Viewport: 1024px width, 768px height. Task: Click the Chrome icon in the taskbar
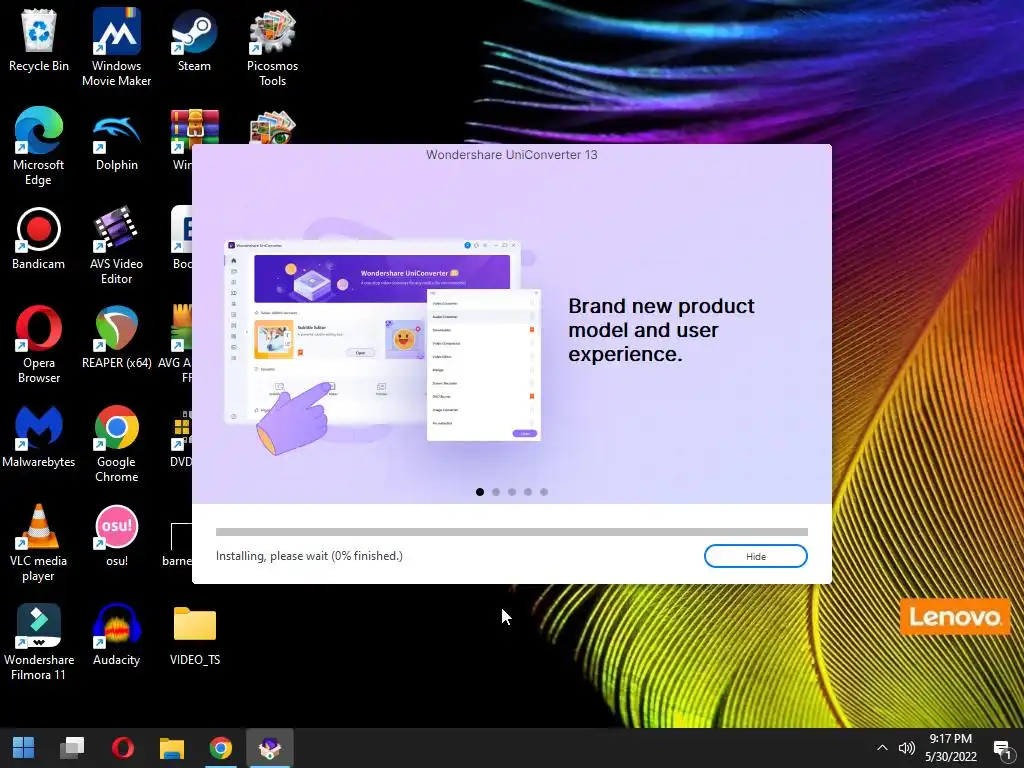click(221, 748)
